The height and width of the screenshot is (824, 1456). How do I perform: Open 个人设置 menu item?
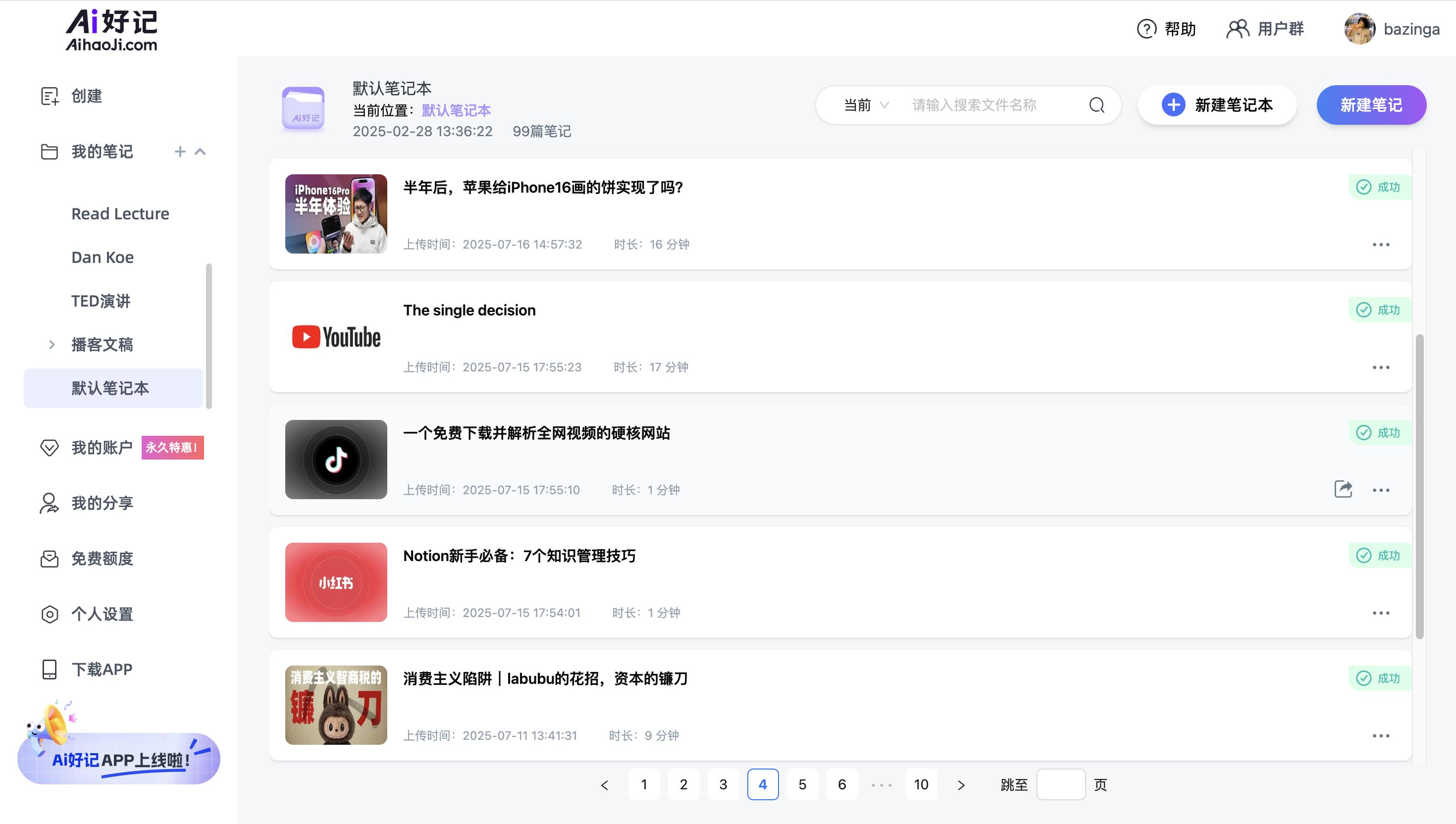coord(102,614)
